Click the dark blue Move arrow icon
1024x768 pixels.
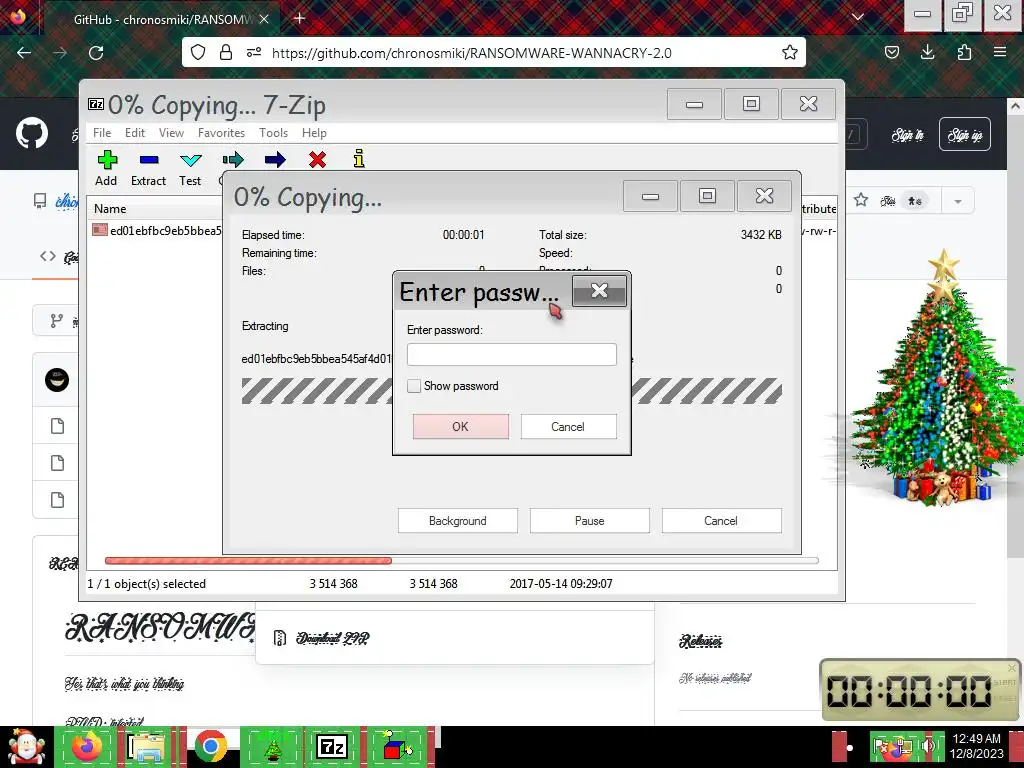275,159
